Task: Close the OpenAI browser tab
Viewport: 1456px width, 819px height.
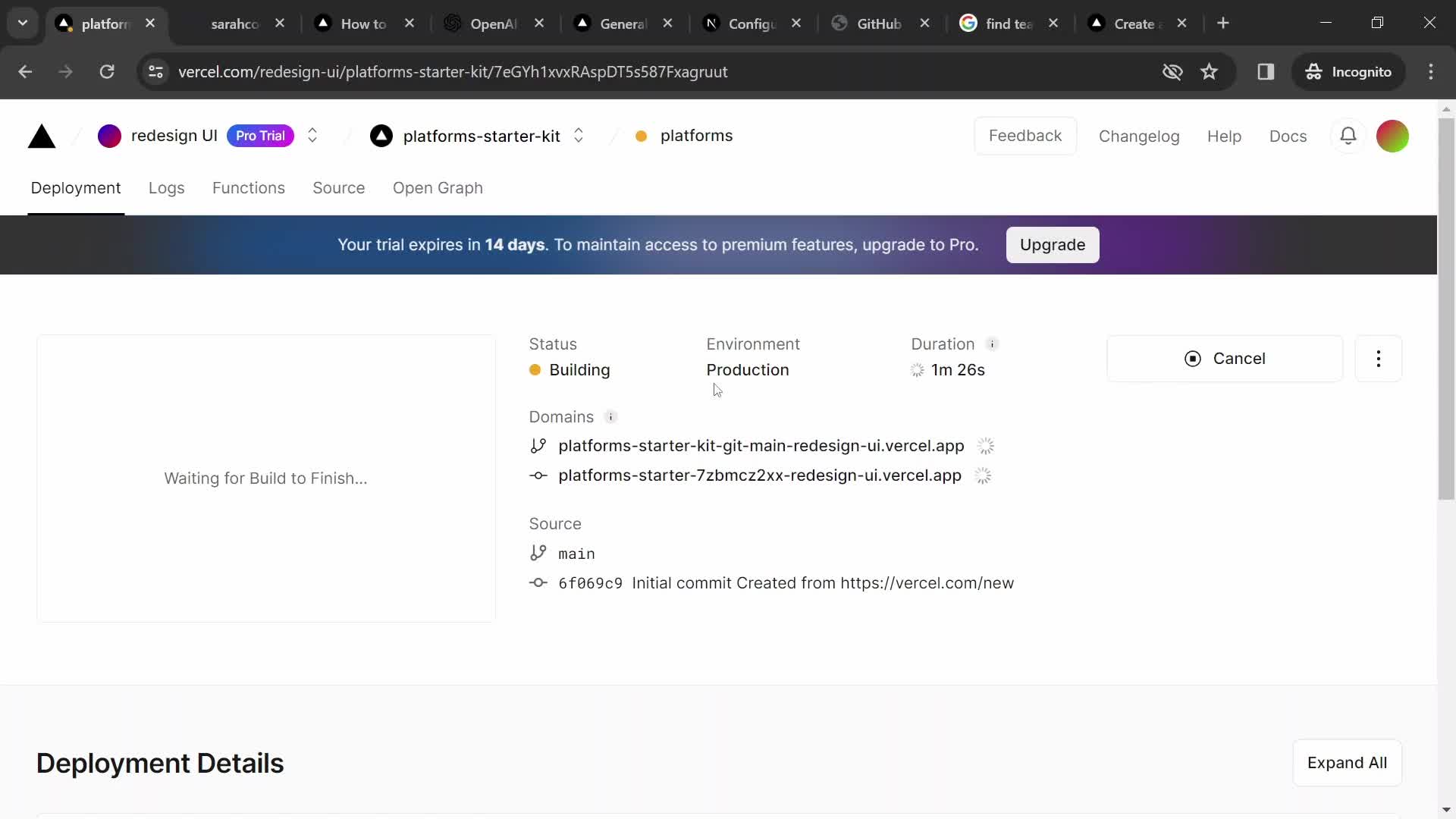Action: (539, 24)
